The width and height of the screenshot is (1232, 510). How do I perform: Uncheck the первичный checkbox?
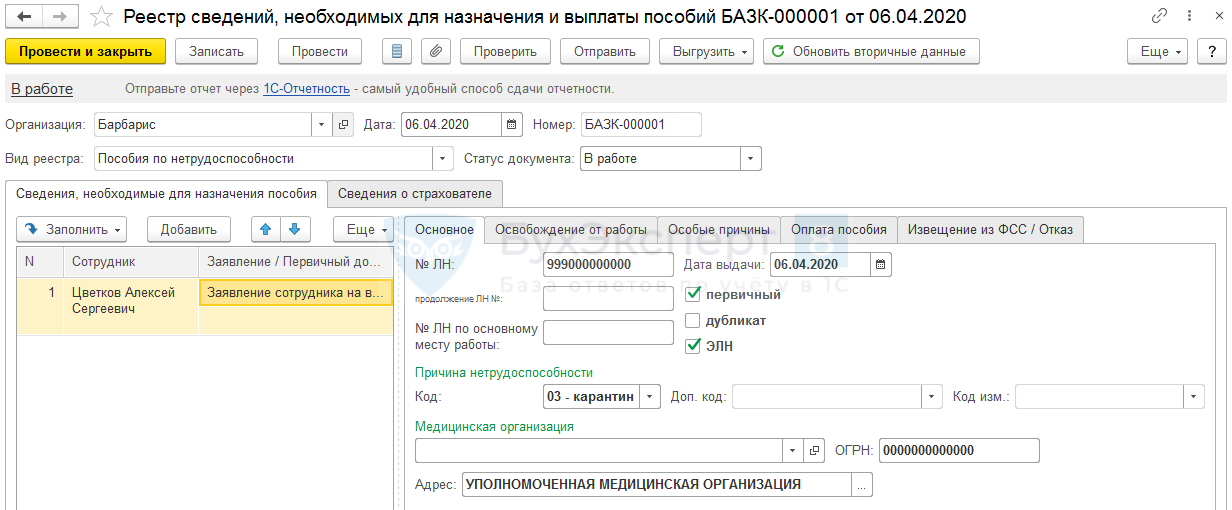pyautogui.click(x=693, y=295)
